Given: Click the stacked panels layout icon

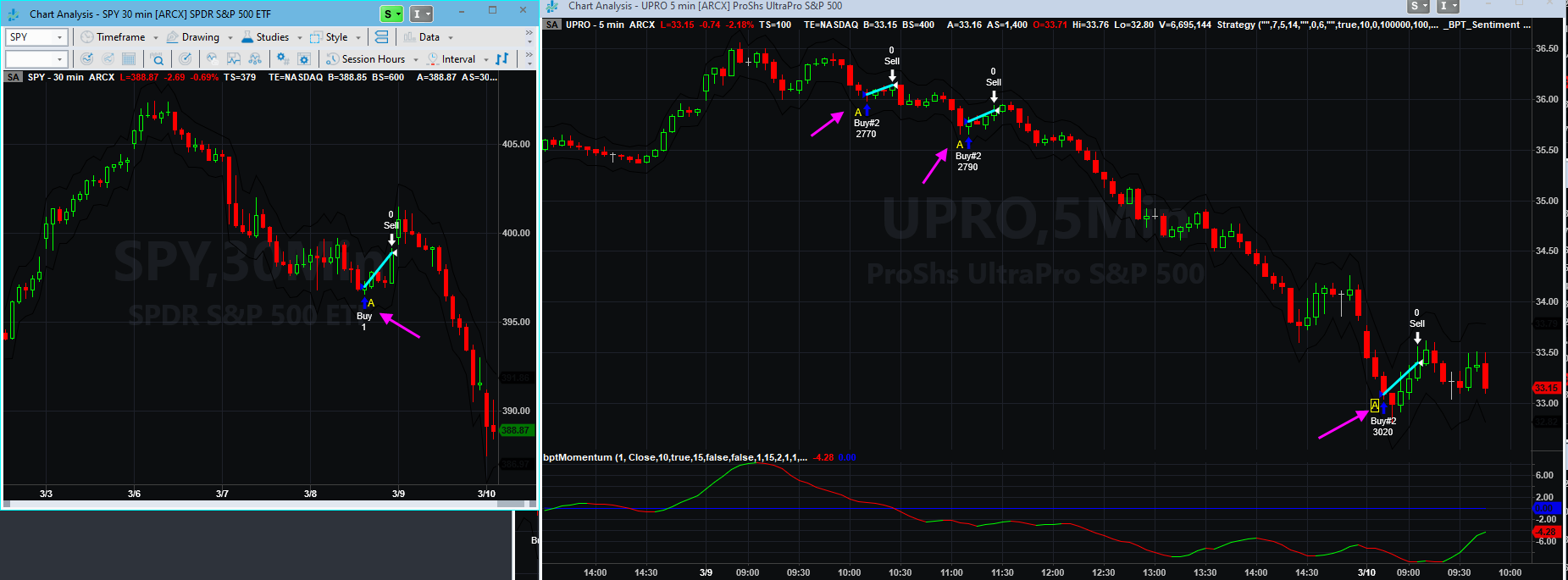Looking at the screenshot, I should click(x=382, y=37).
